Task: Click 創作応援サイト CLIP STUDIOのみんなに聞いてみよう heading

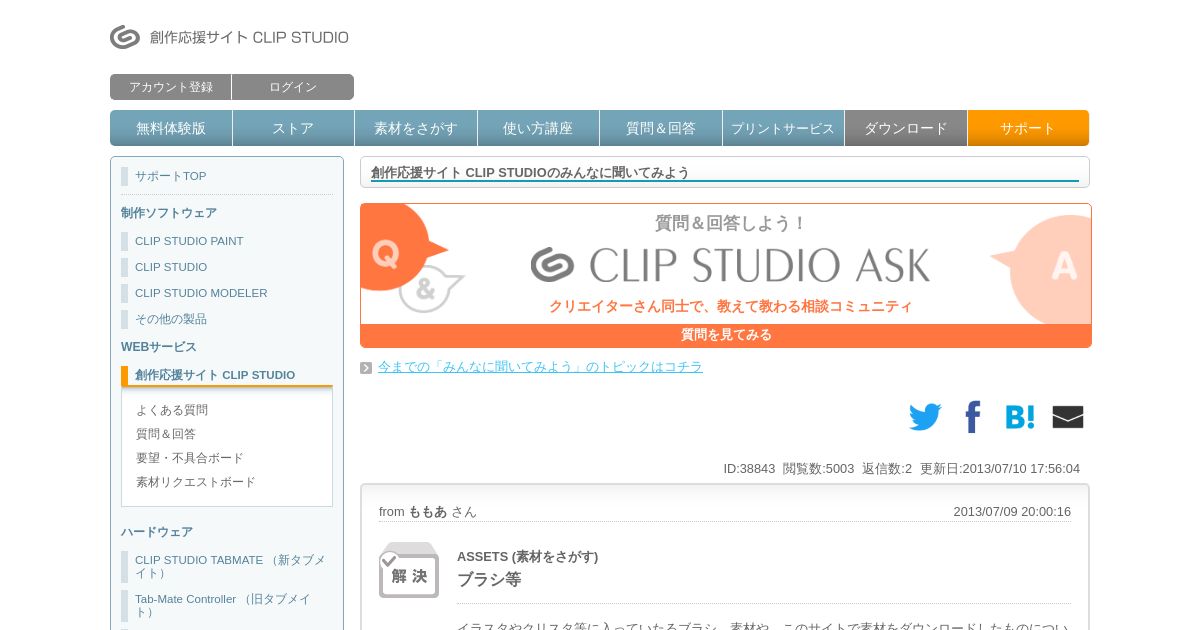Action: [x=530, y=172]
